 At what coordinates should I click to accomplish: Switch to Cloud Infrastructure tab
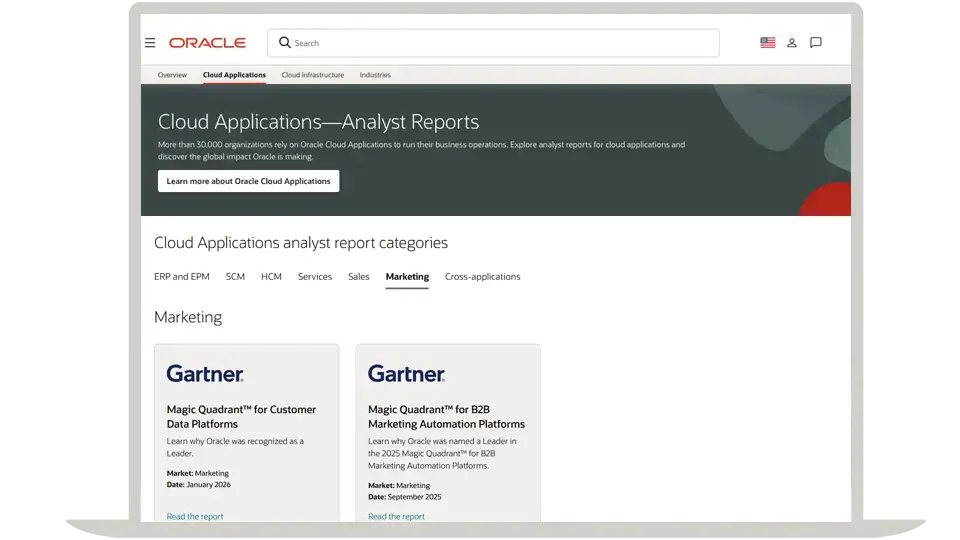[313, 75]
